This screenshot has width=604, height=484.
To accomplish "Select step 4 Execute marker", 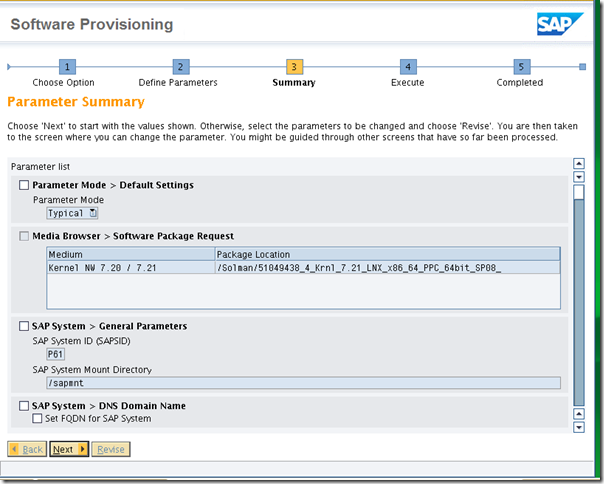I will (408, 67).
